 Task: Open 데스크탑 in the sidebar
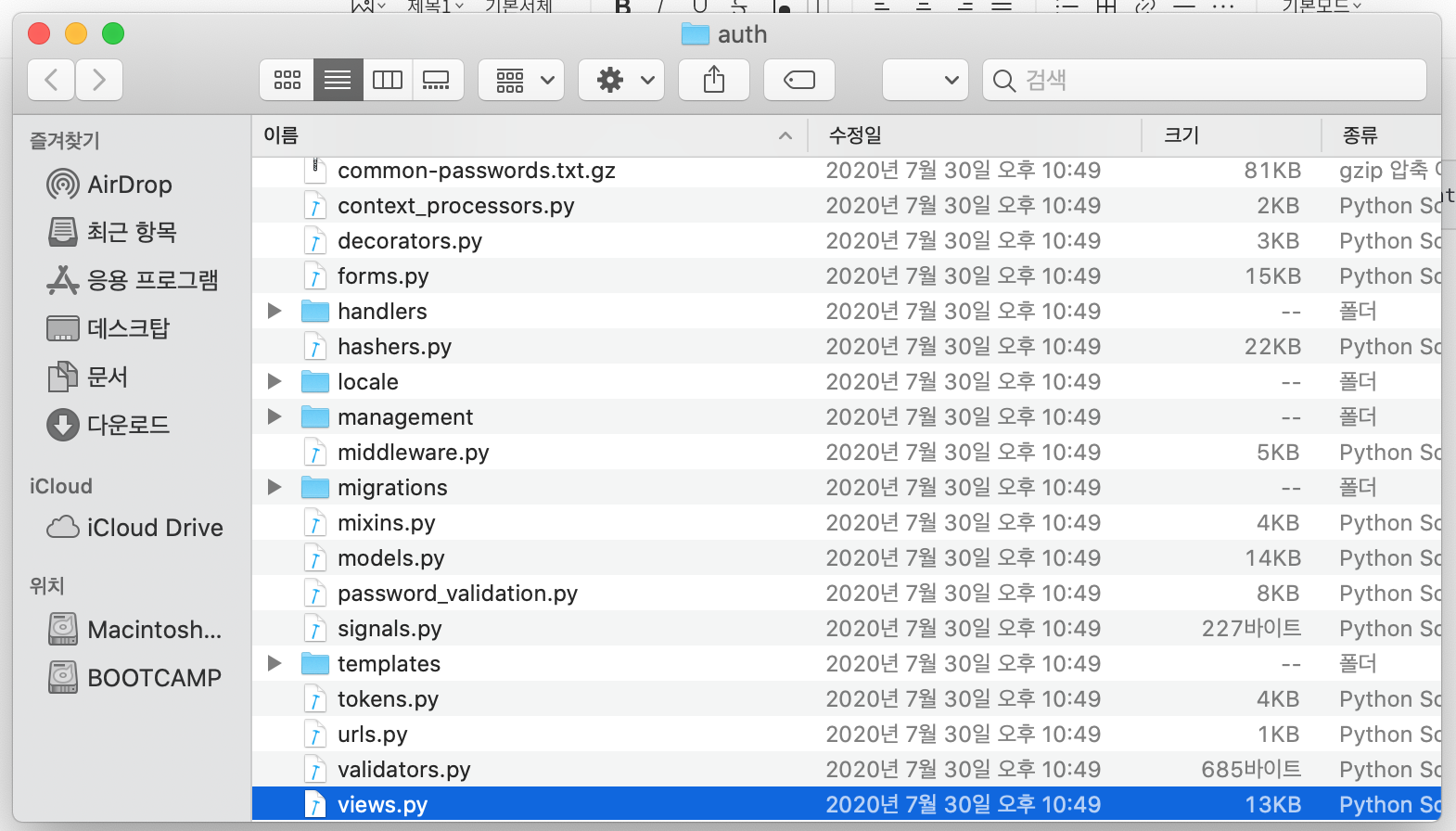pos(109,328)
